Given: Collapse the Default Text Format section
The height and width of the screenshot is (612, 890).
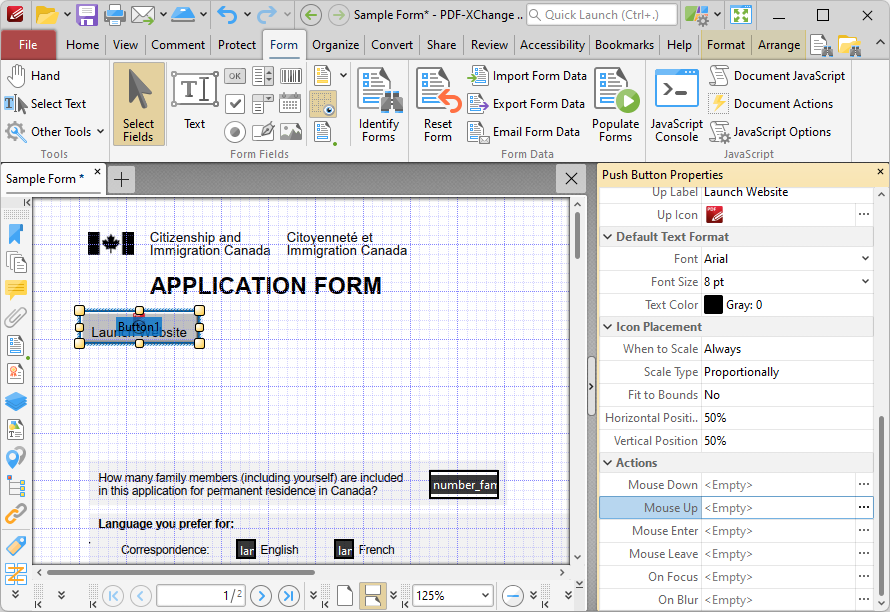Looking at the screenshot, I should coord(608,237).
